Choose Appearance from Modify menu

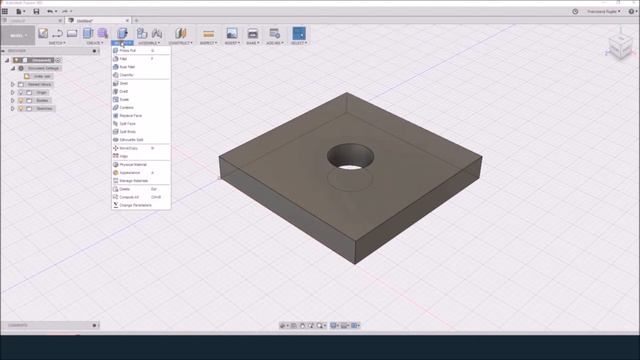[x=141, y=173]
